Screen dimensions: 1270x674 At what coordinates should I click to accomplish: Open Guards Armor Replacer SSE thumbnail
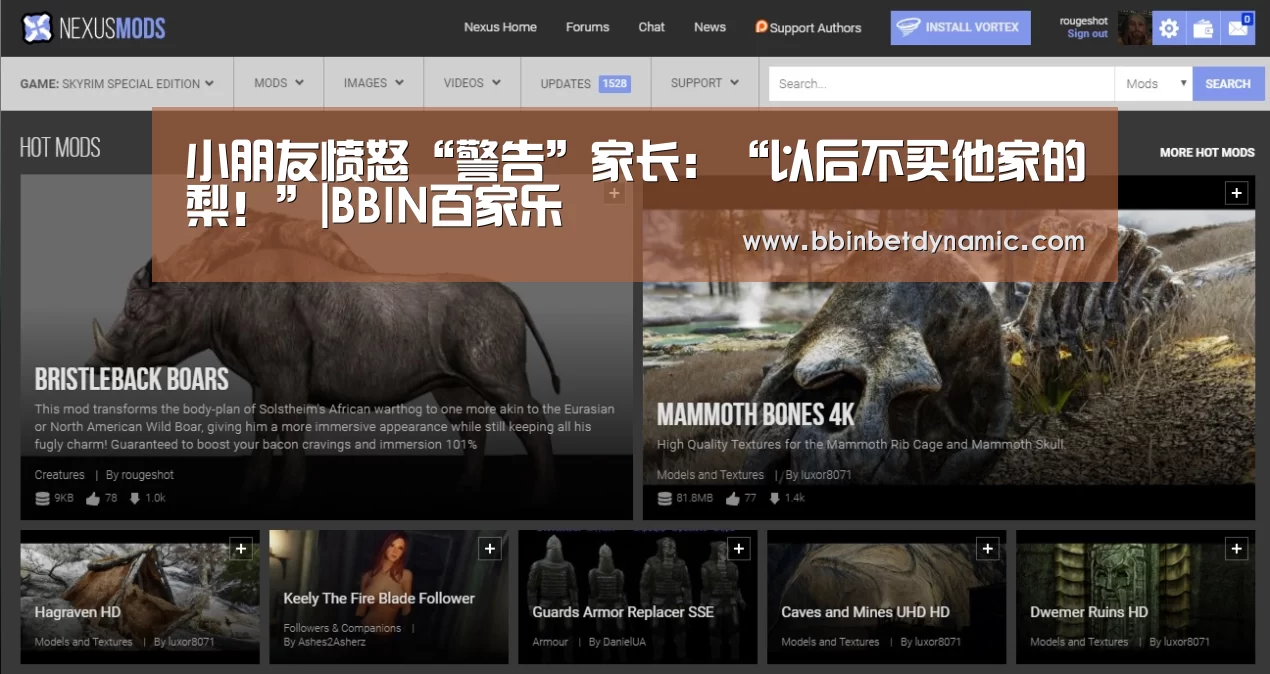[x=638, y=597]
